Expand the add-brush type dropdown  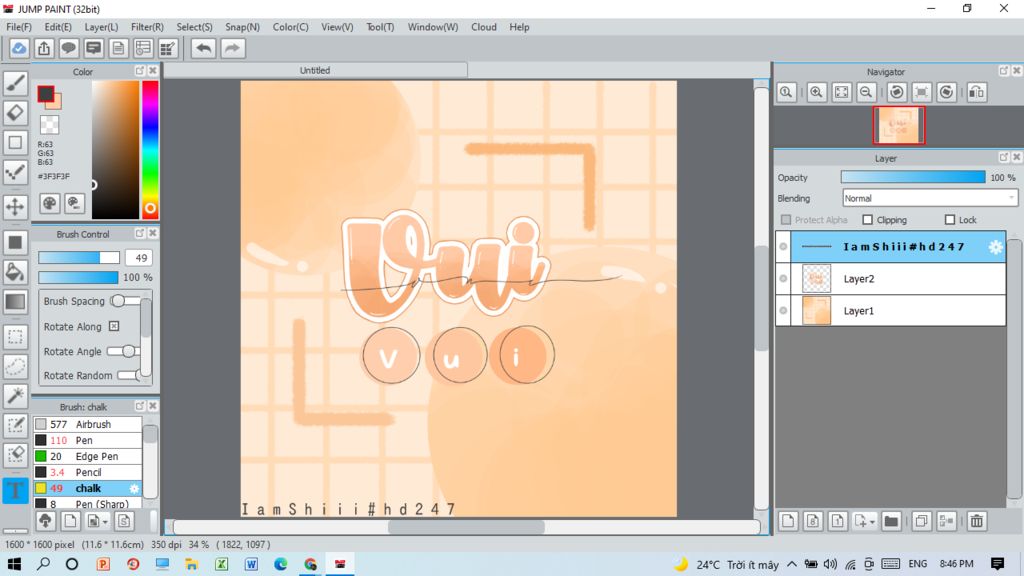point(104,522)
